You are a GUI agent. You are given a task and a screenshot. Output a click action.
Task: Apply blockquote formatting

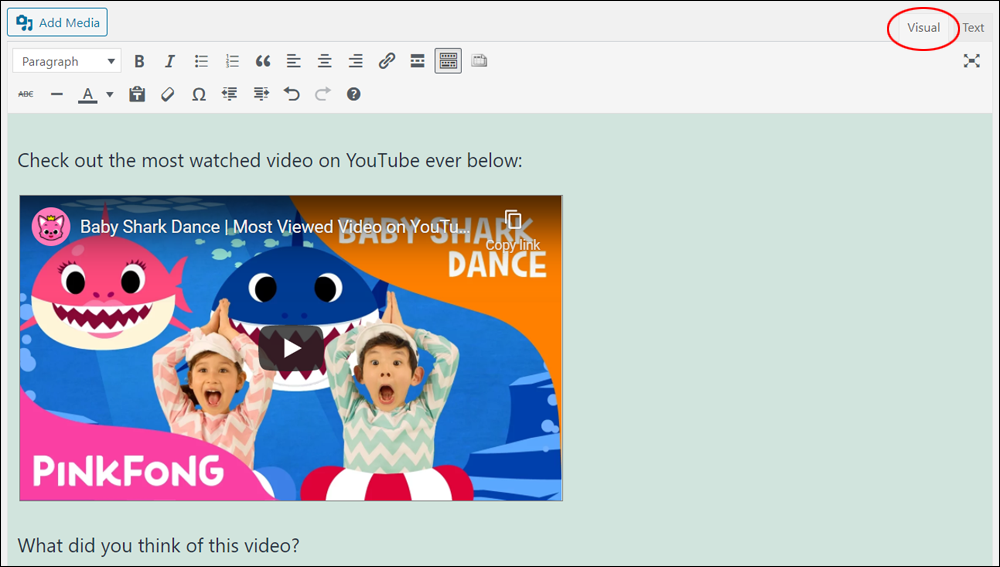pos(263,61)
